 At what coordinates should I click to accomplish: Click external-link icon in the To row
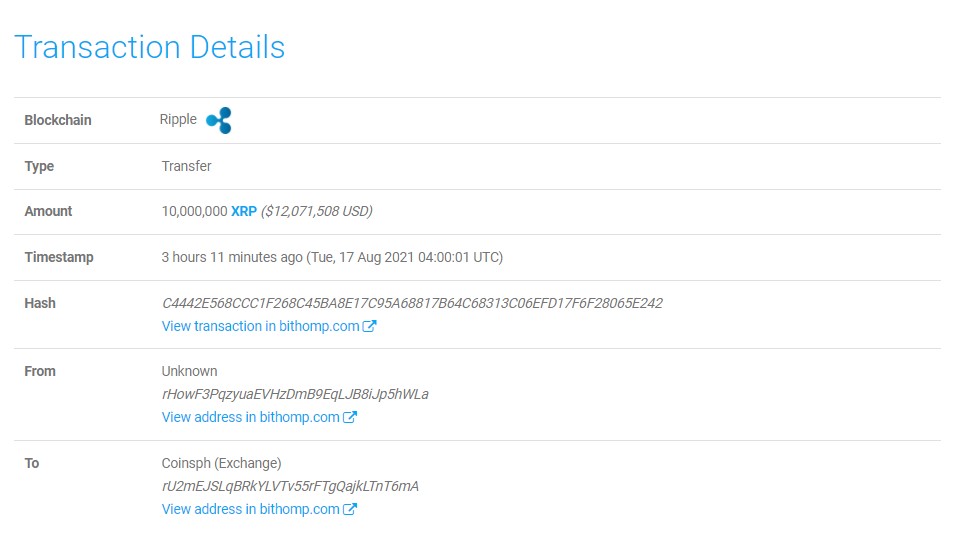click(x=350, y=509)
